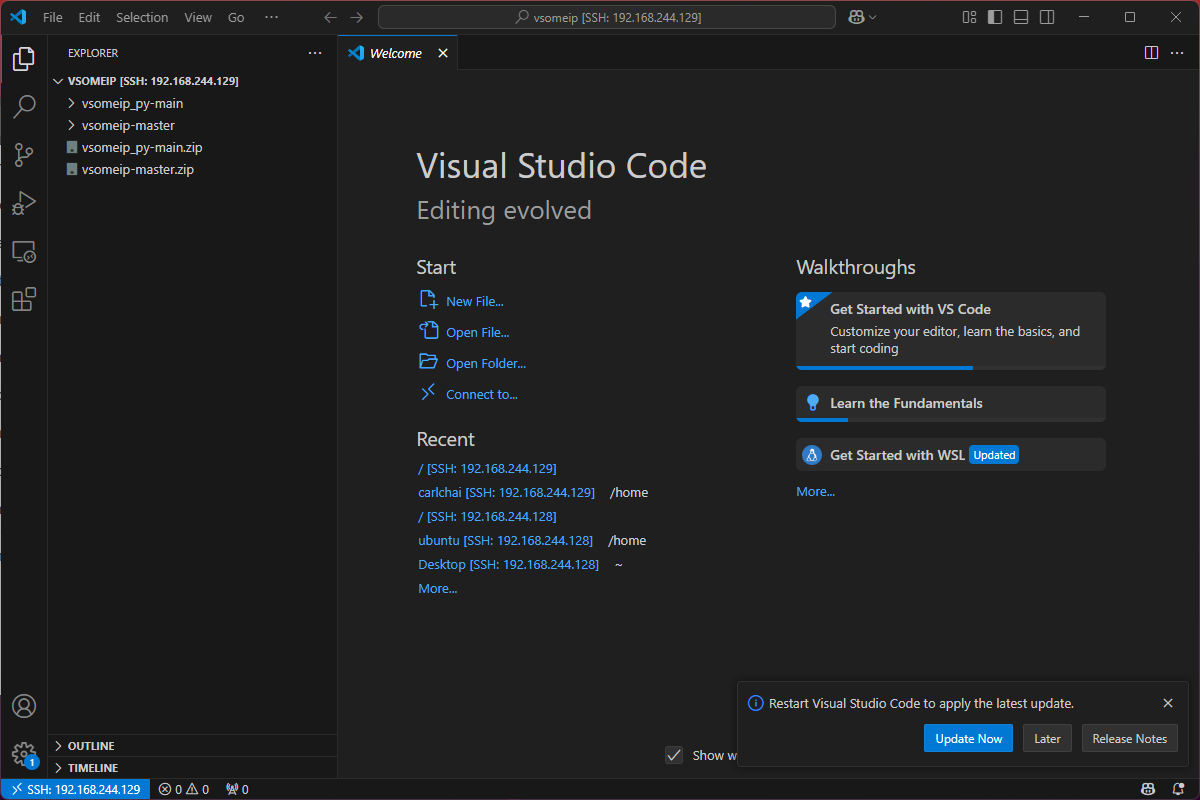The width and height of the screenshot is (1200, 800).
Task: Open Customize Layout icon
Action: point(969,17)
